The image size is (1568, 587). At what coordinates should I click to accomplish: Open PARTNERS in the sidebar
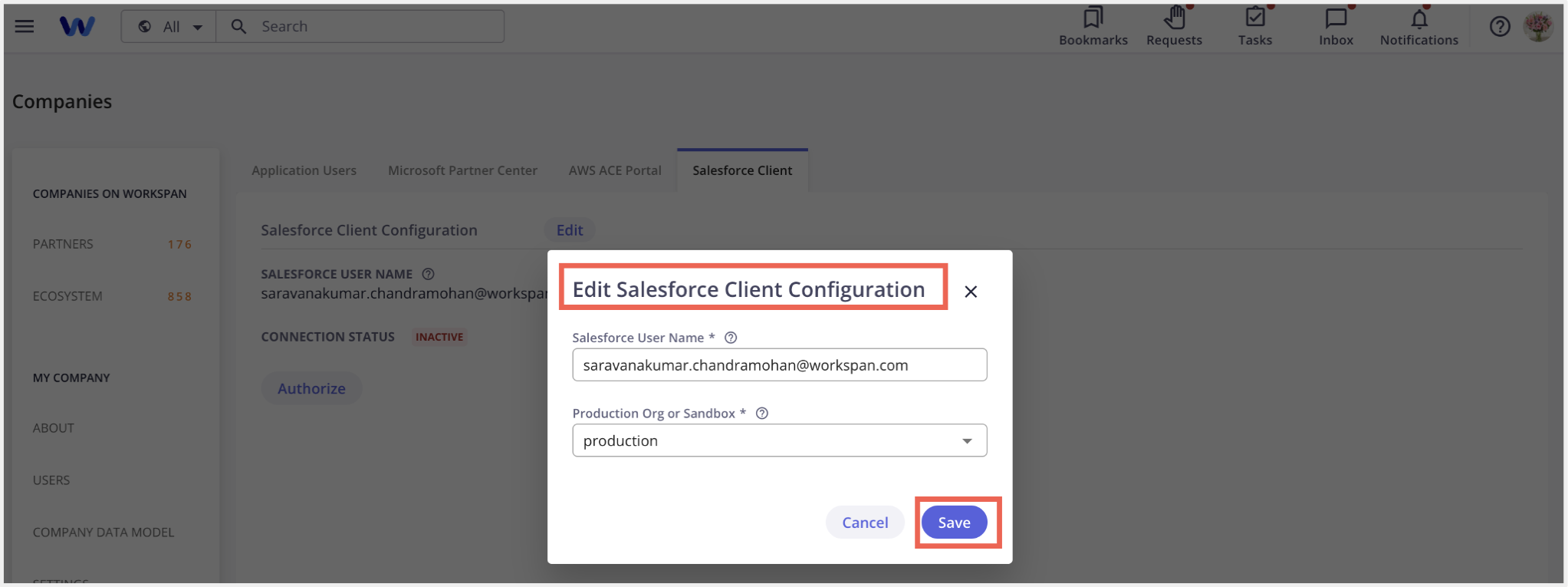63,244
